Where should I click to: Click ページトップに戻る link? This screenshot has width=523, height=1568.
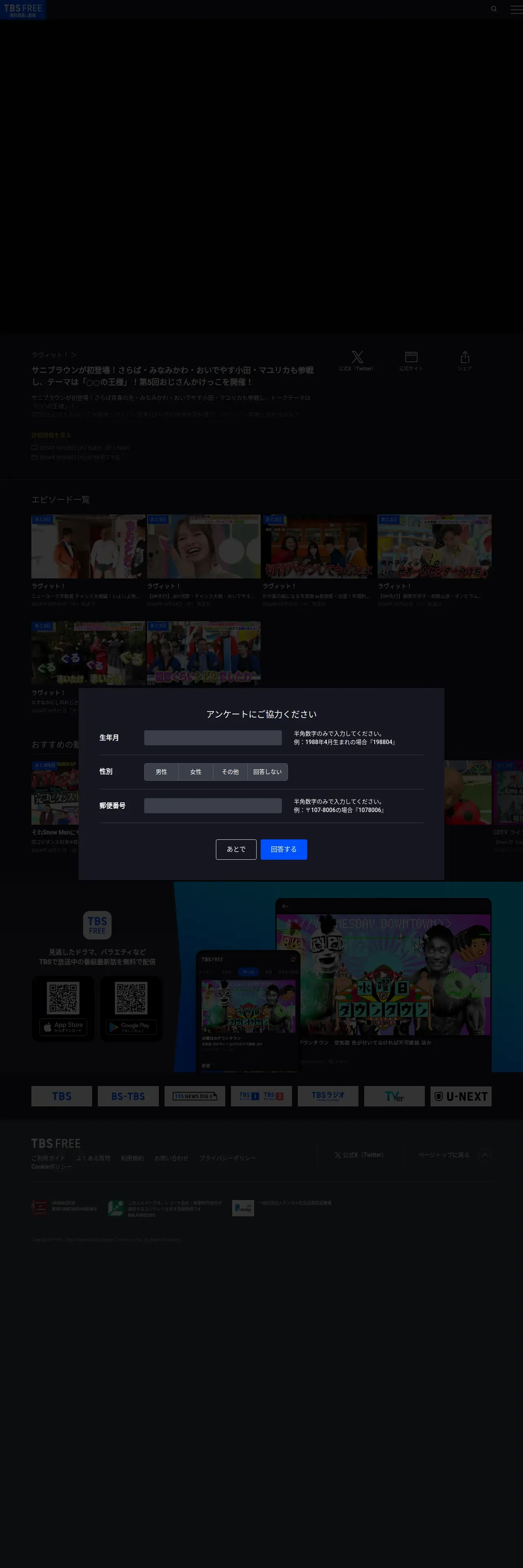(444, 1155)
